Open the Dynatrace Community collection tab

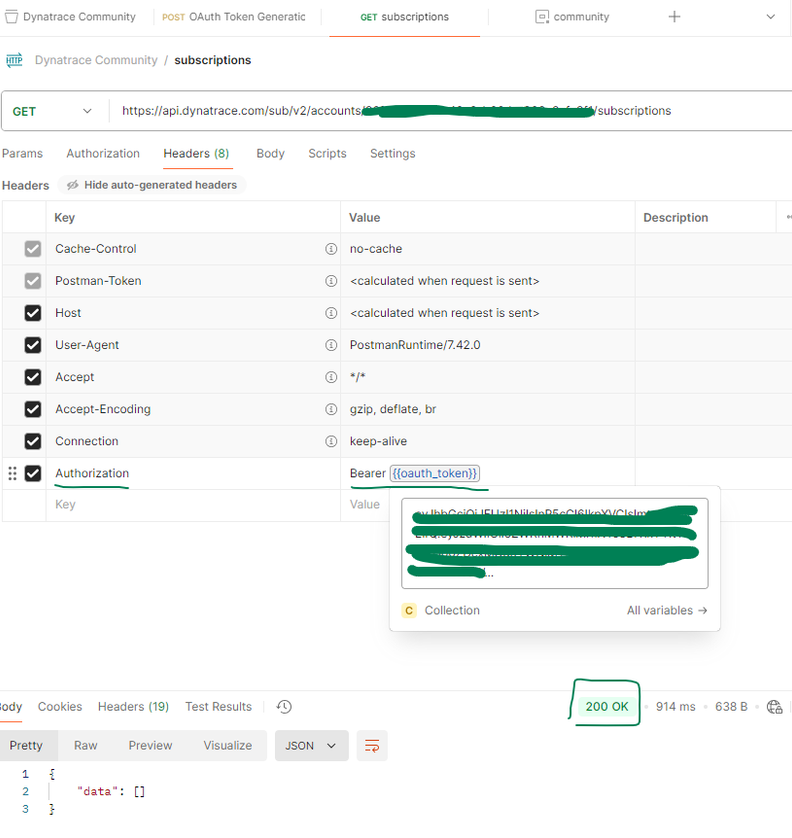pyautogui.click(x=71, y=17)
